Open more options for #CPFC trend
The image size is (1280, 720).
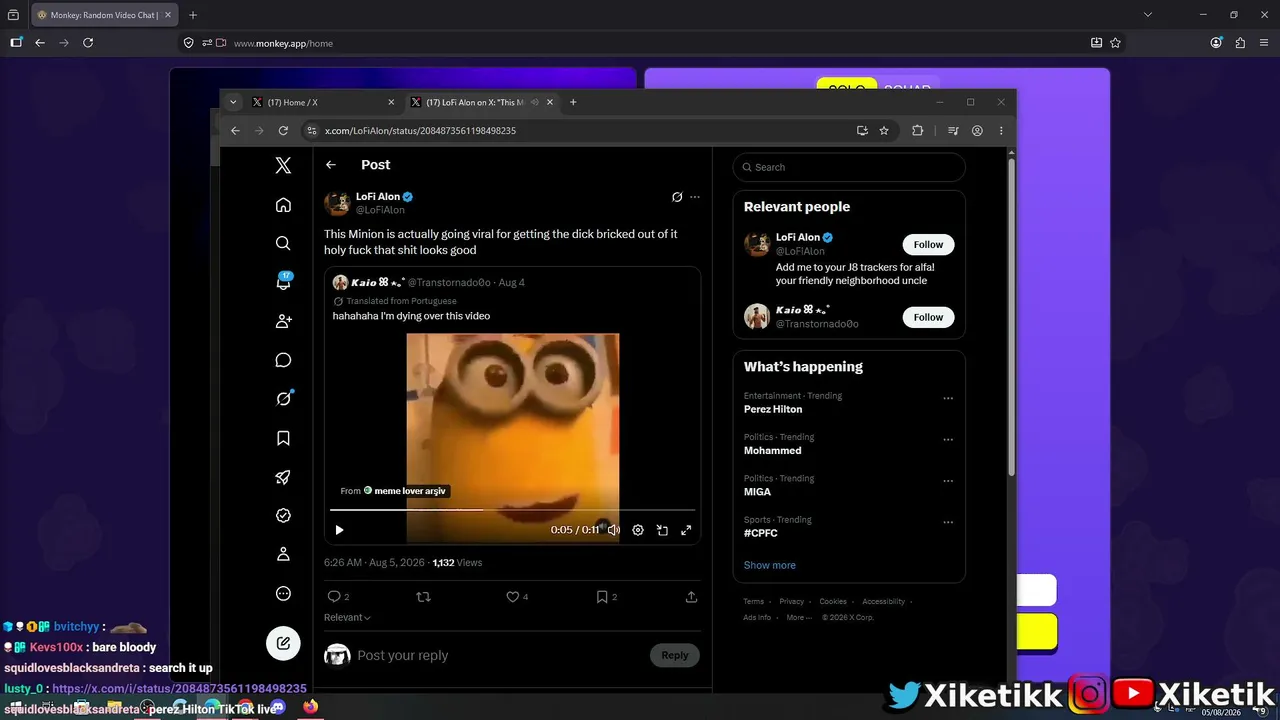pyautogui.click(x=948, y=522)
